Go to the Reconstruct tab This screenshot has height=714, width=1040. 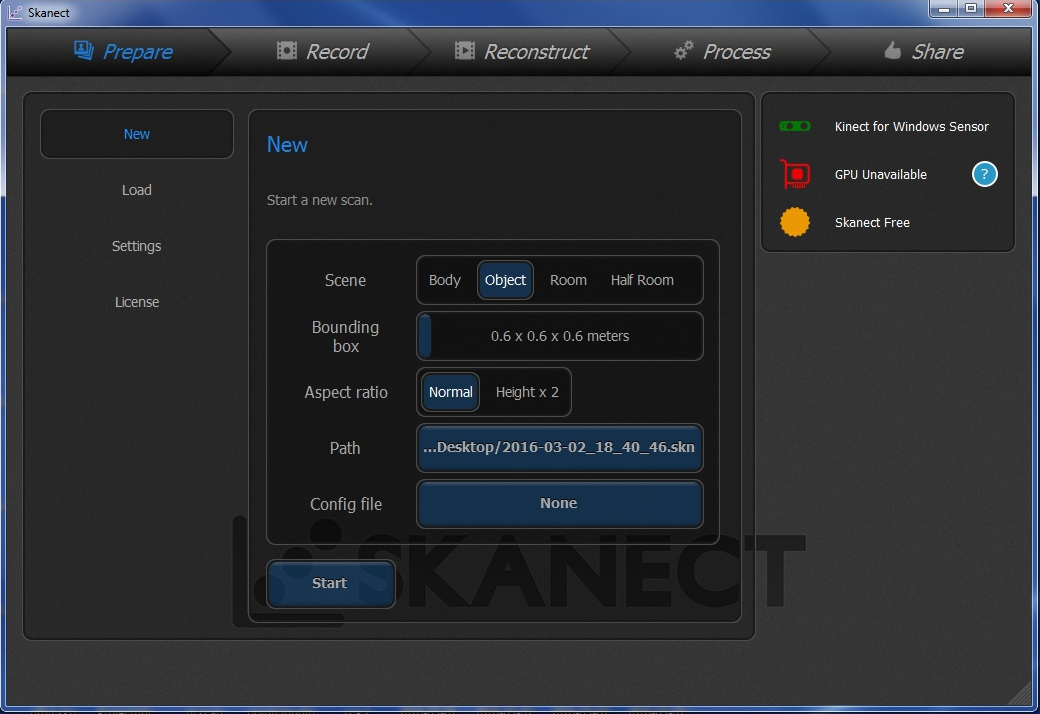tap(522, 52)
